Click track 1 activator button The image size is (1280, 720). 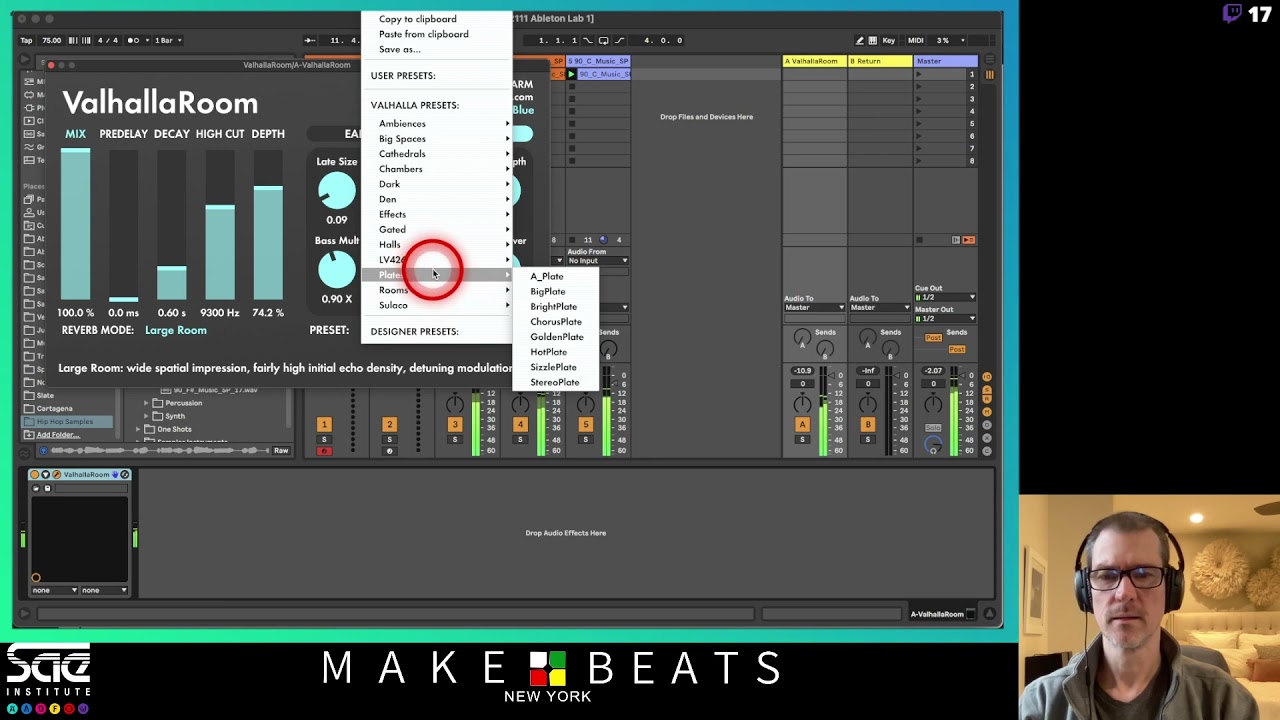click(x=324, y=425)
